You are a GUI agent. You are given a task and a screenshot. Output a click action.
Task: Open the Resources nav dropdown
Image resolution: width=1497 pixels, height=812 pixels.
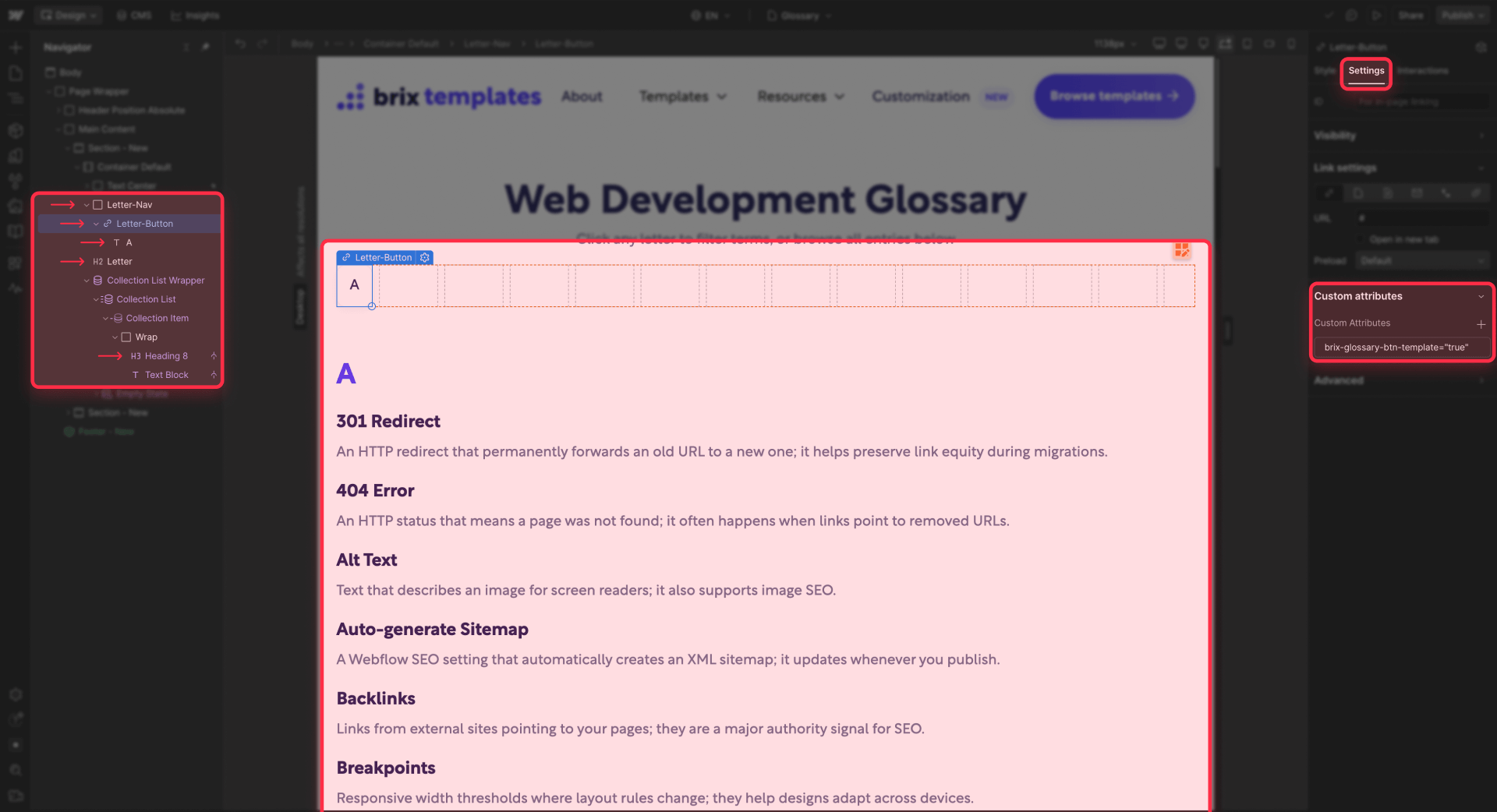click(x=801, y=97)
